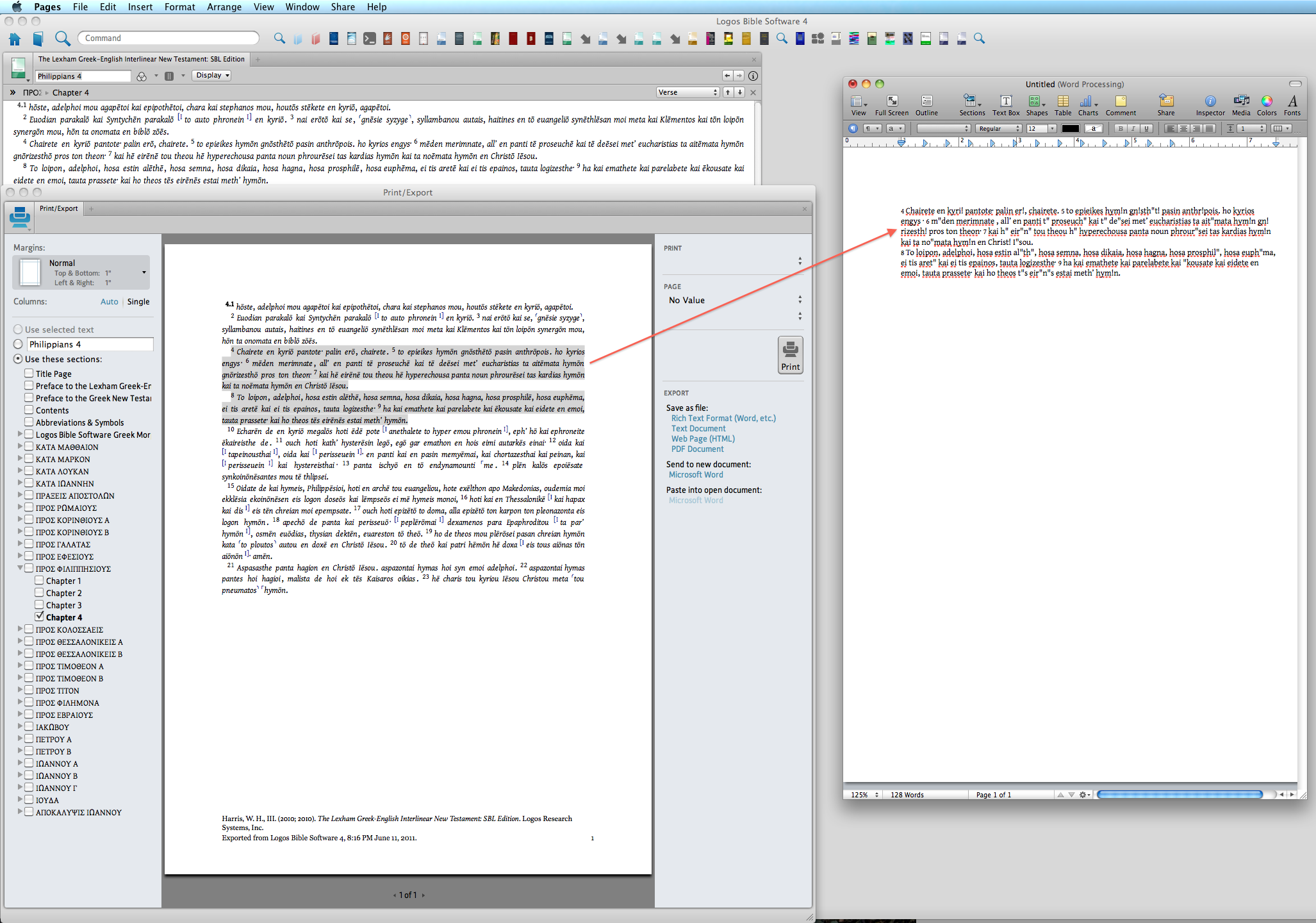Click the Logos home icon
This screenshot has height=923, width=1316.
(15, 39)
